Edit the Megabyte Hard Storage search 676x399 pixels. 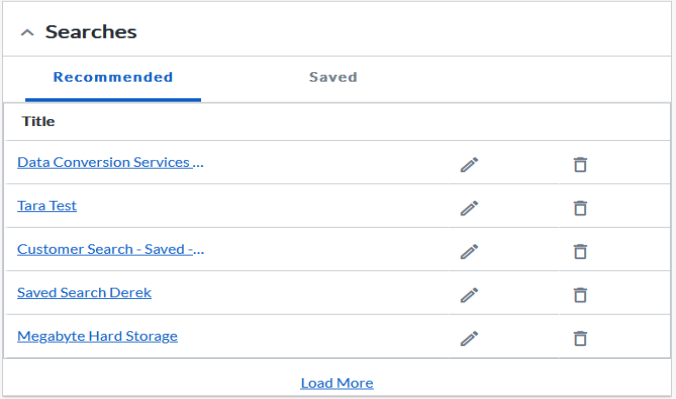469,339
